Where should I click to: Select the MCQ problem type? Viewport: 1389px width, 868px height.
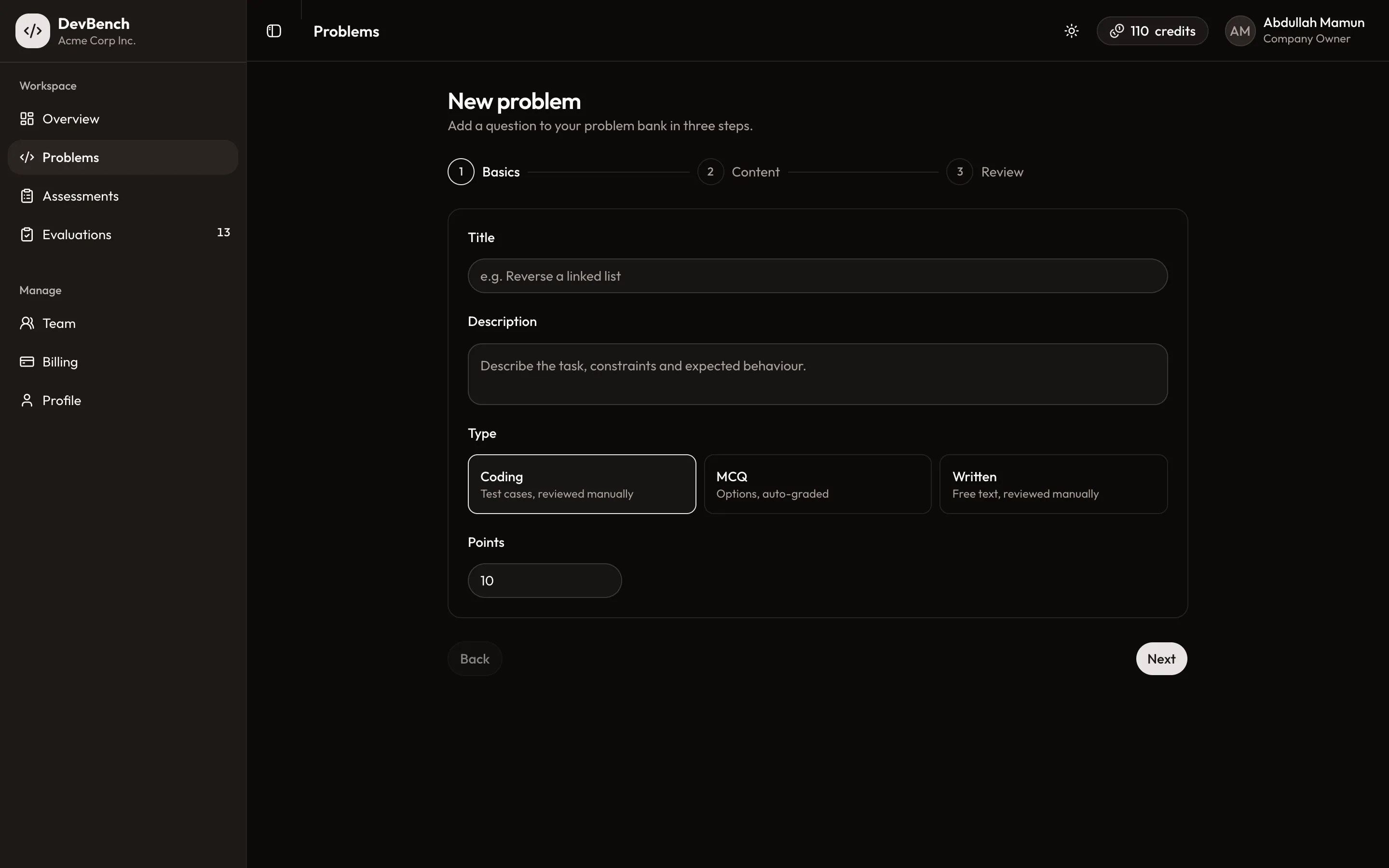(x=817, y=484)
